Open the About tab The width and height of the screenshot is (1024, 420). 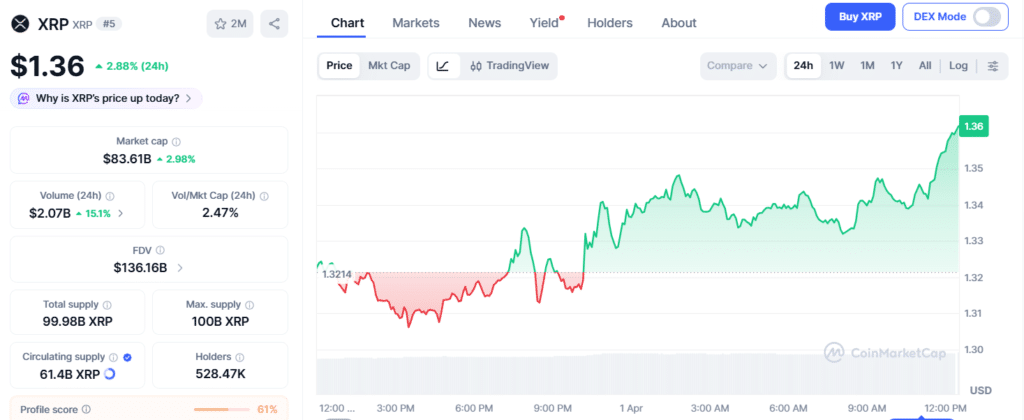[x=679, y=23]
